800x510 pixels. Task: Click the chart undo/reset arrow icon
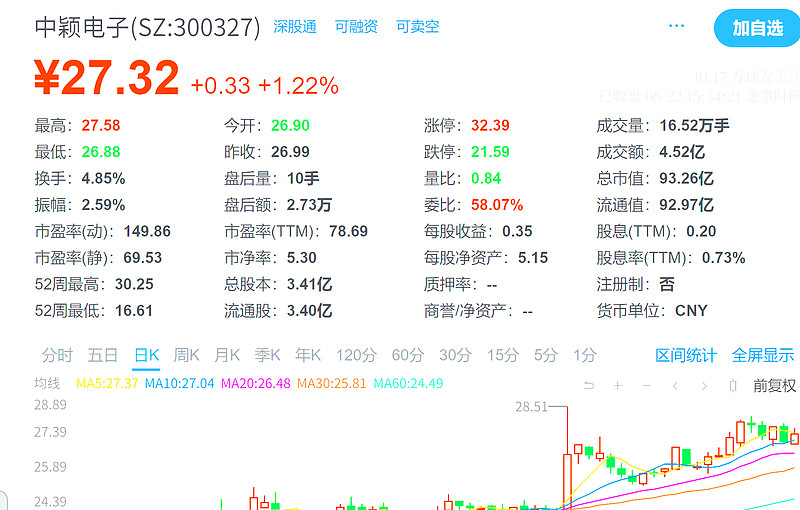pyautogui.click(x=589, y=386)
